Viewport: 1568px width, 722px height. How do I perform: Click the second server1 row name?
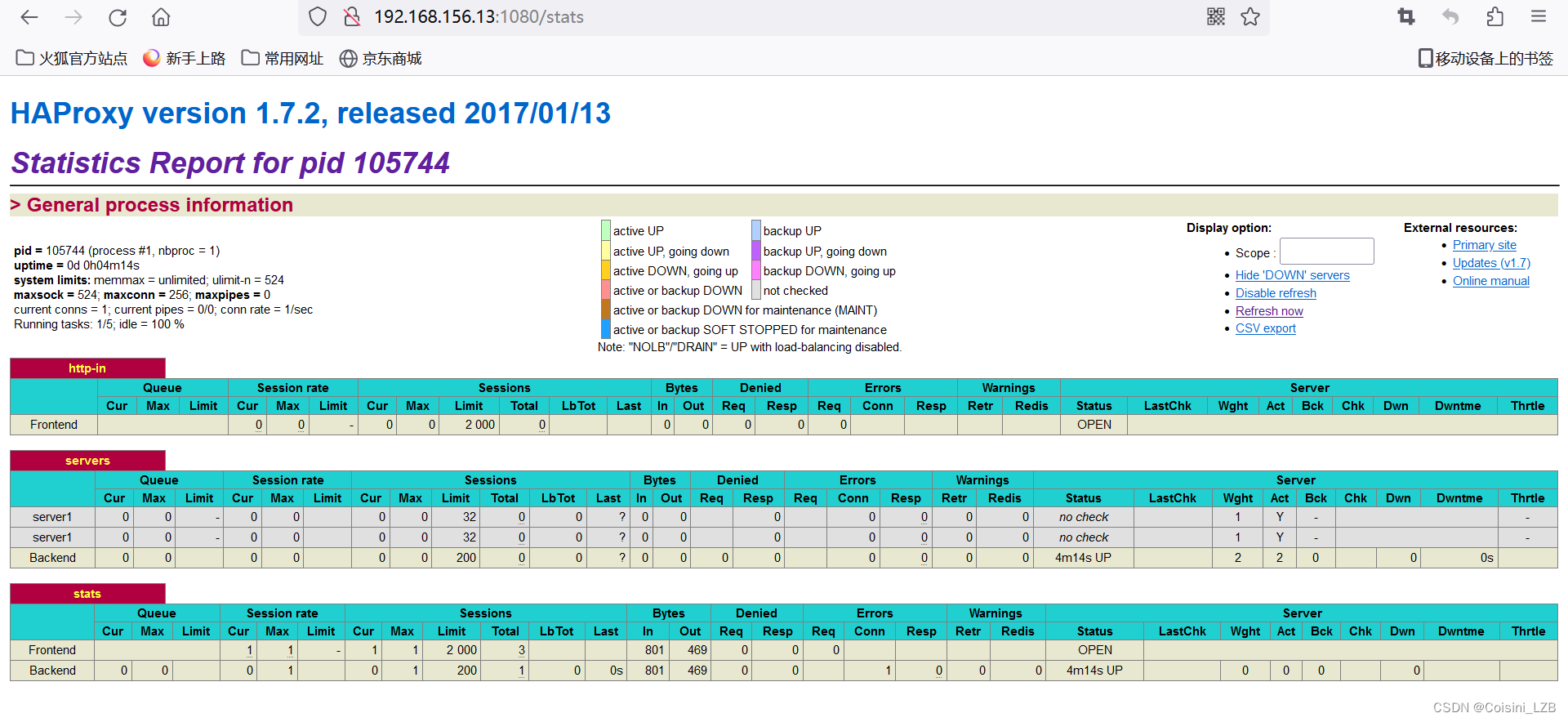[x=52, y=537]
